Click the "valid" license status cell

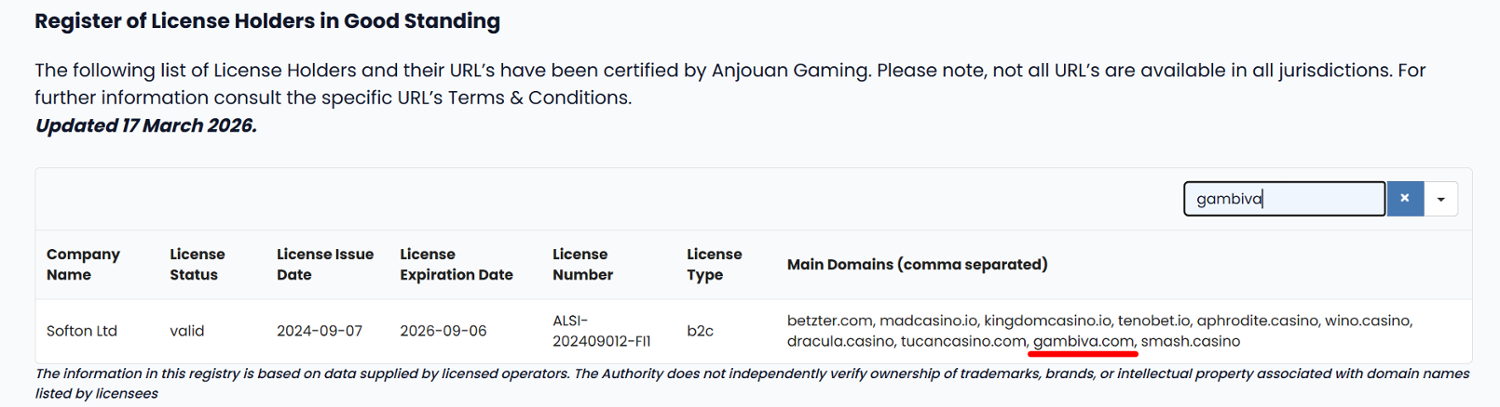(x=187, y=331)
